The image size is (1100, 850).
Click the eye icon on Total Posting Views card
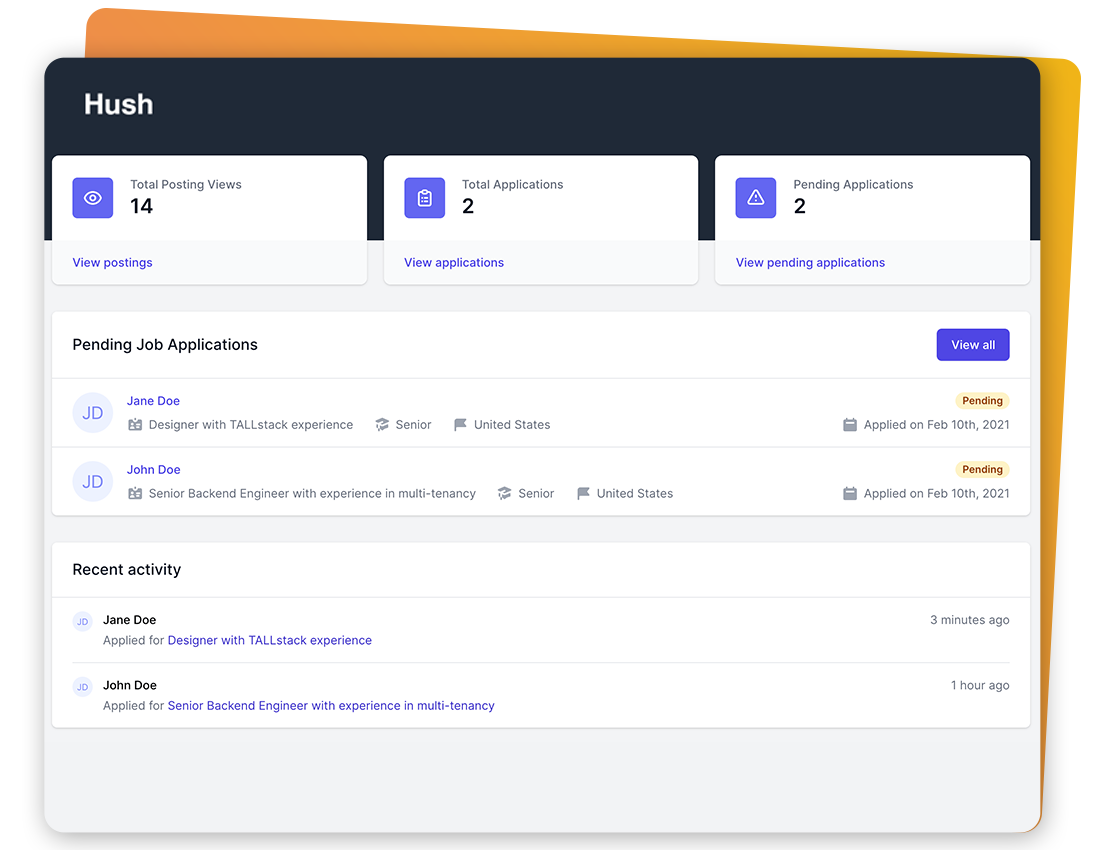(93, 198)
